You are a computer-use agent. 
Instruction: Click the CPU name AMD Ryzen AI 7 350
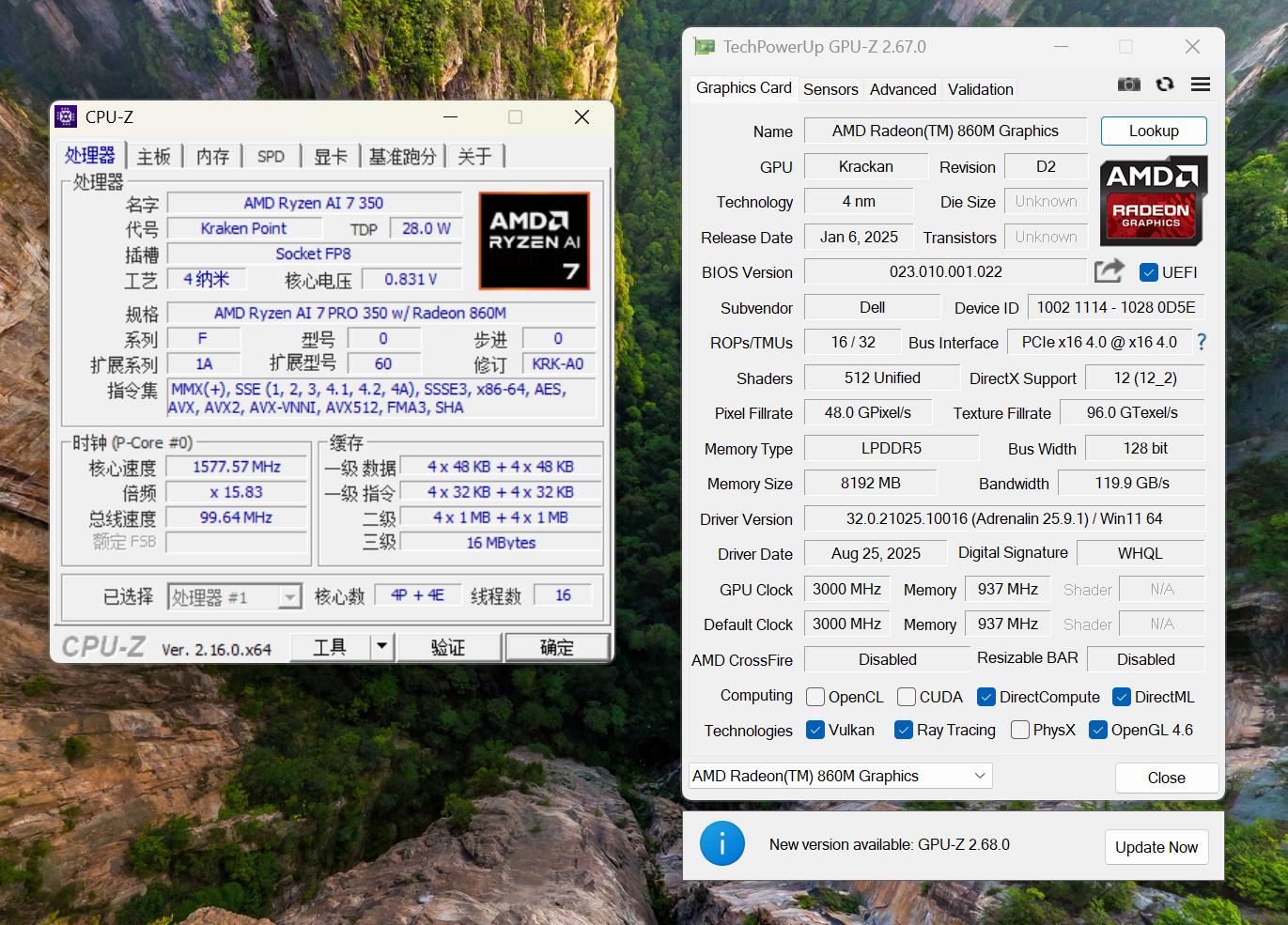point(314,203)
